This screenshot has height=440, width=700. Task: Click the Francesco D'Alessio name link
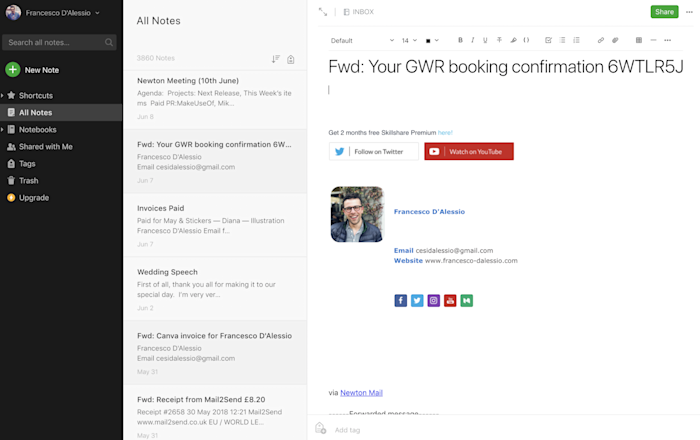click(429, 212)
